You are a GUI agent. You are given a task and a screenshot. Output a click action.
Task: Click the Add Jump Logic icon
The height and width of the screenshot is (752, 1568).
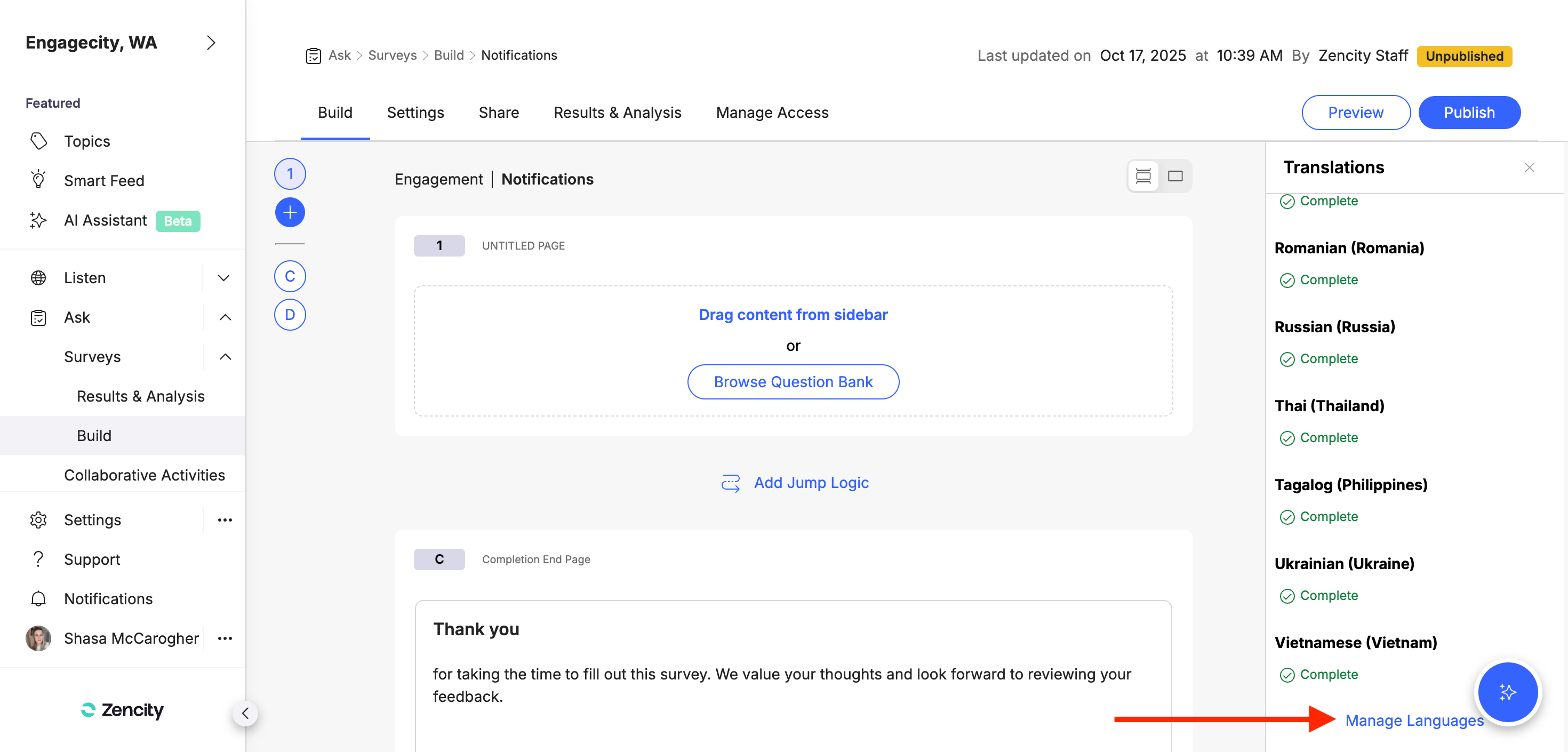point(730,483)
